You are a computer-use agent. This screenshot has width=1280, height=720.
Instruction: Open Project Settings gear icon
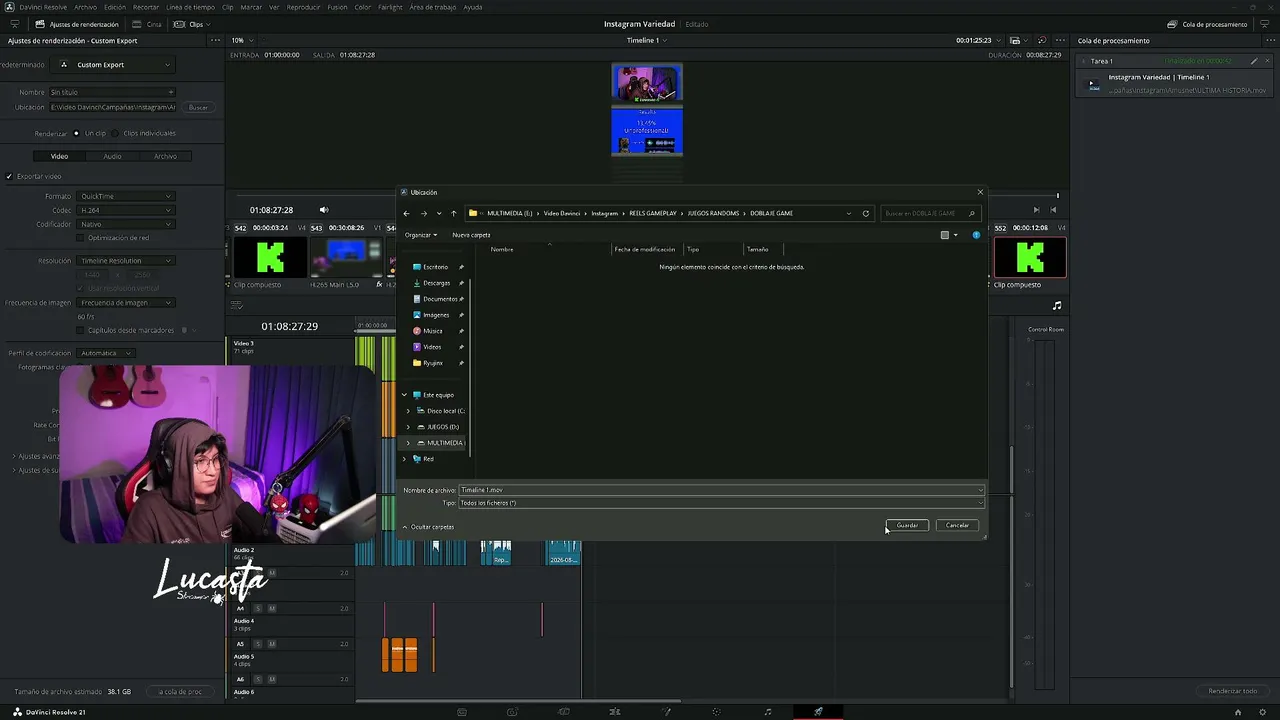1262,712
